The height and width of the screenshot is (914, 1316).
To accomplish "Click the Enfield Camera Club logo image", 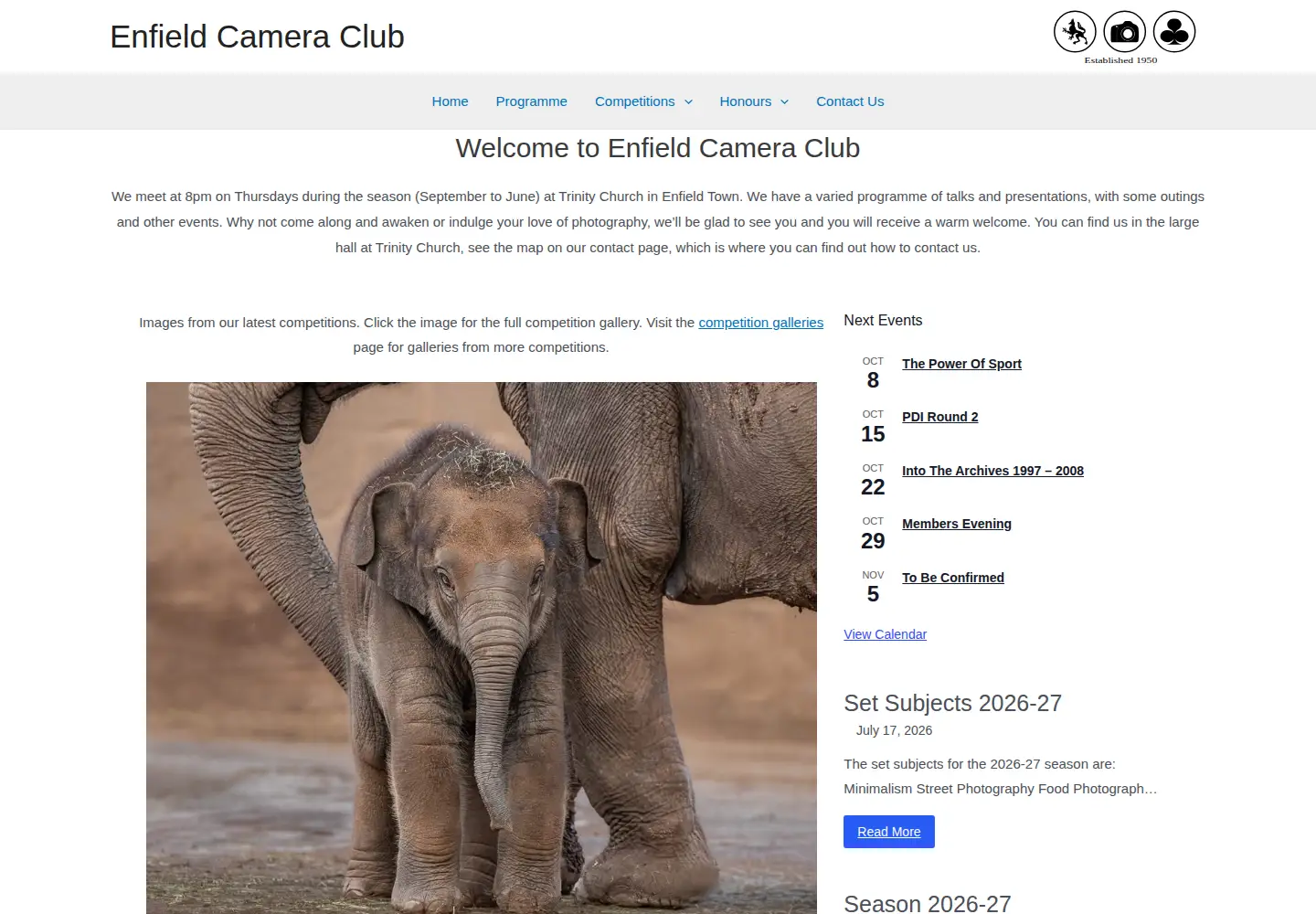I will (1124, 37).
